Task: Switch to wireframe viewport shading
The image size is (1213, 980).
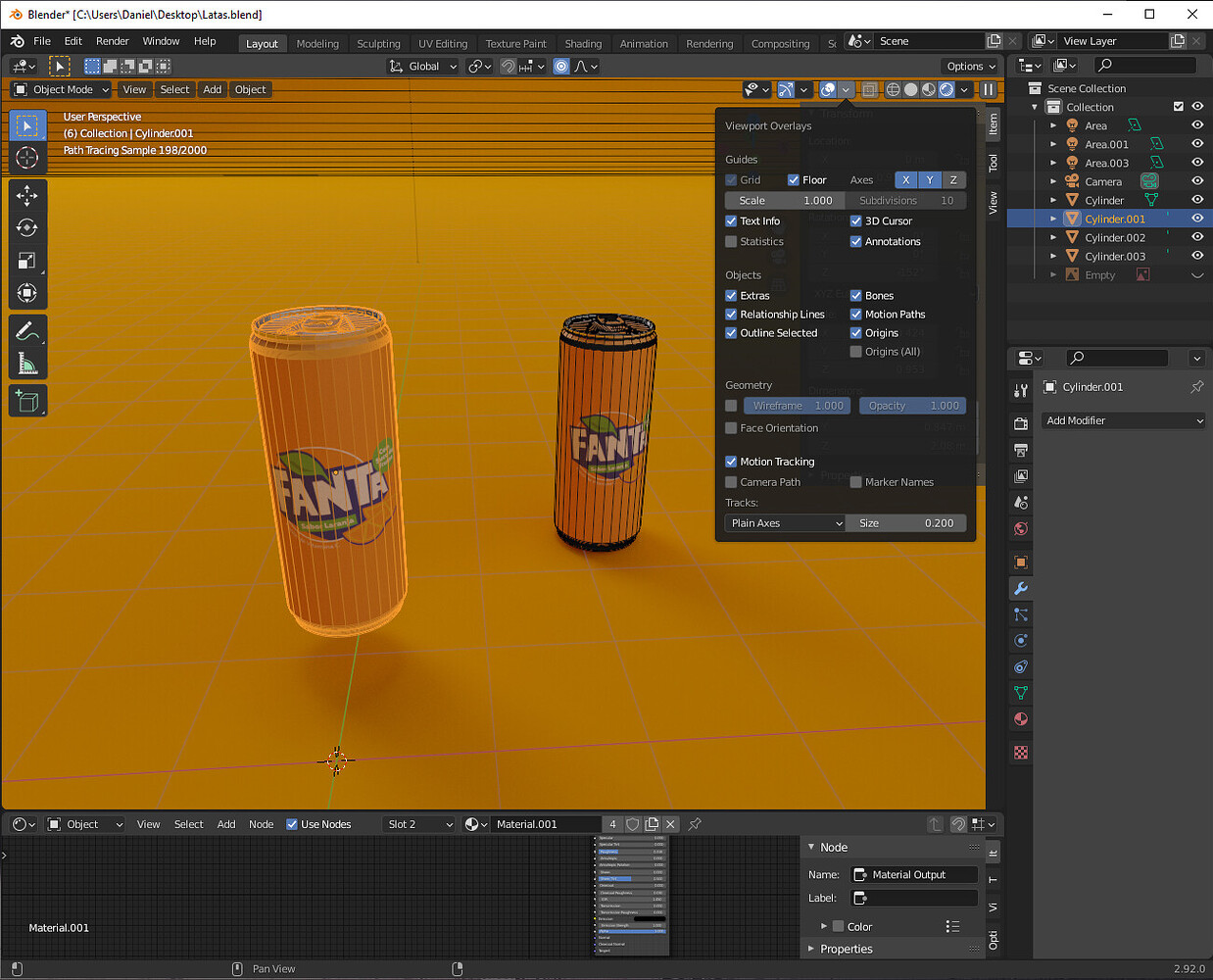Action: point(893,89)
